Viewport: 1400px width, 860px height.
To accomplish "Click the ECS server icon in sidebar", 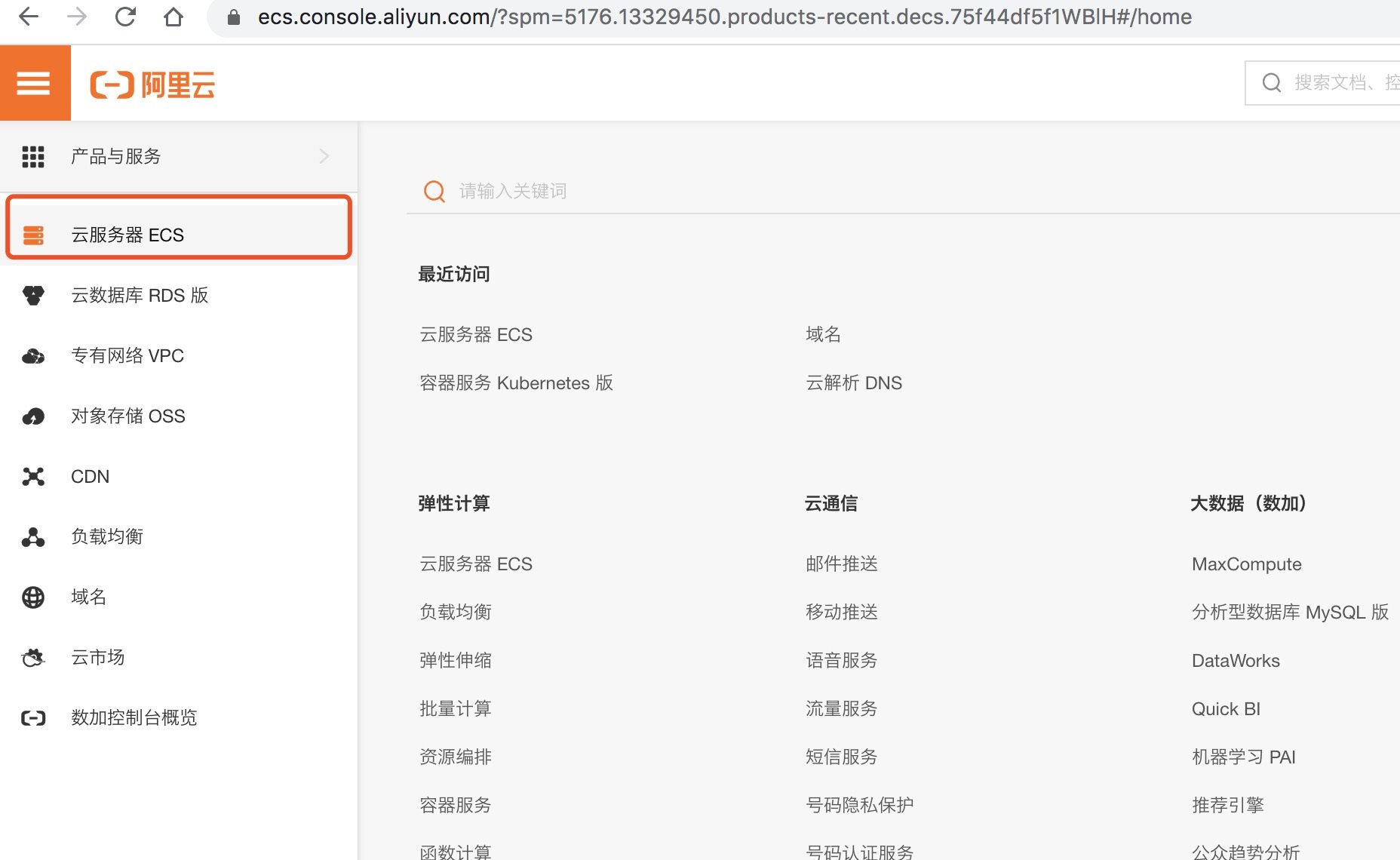I will 33,235.
